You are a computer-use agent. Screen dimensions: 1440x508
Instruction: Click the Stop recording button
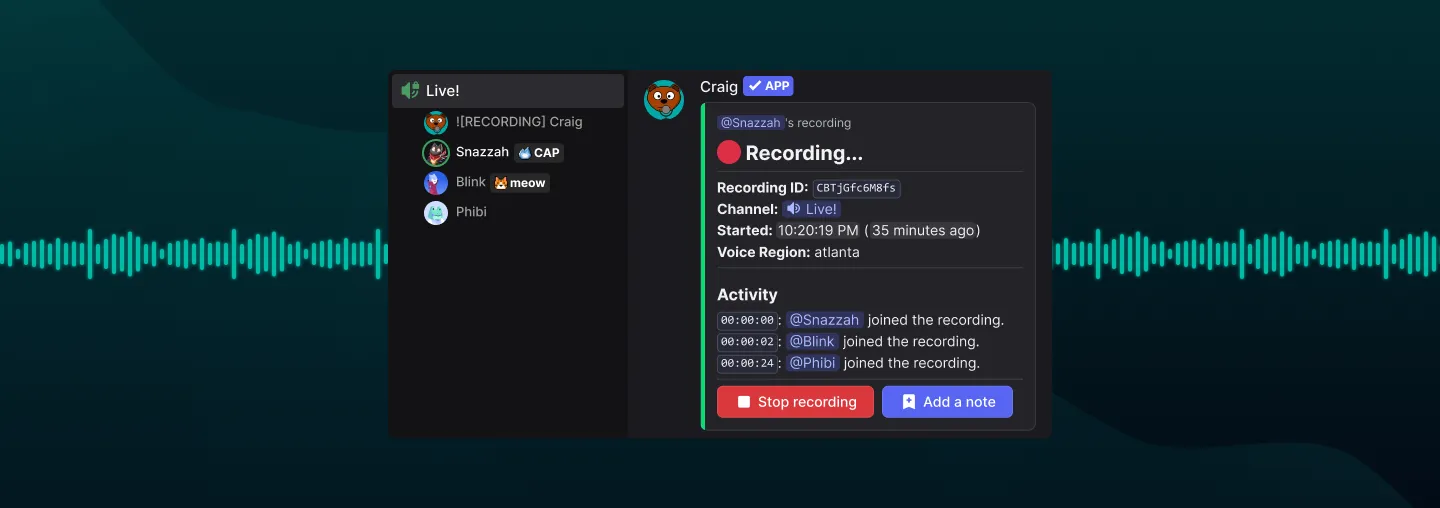[x=795, y=402]
